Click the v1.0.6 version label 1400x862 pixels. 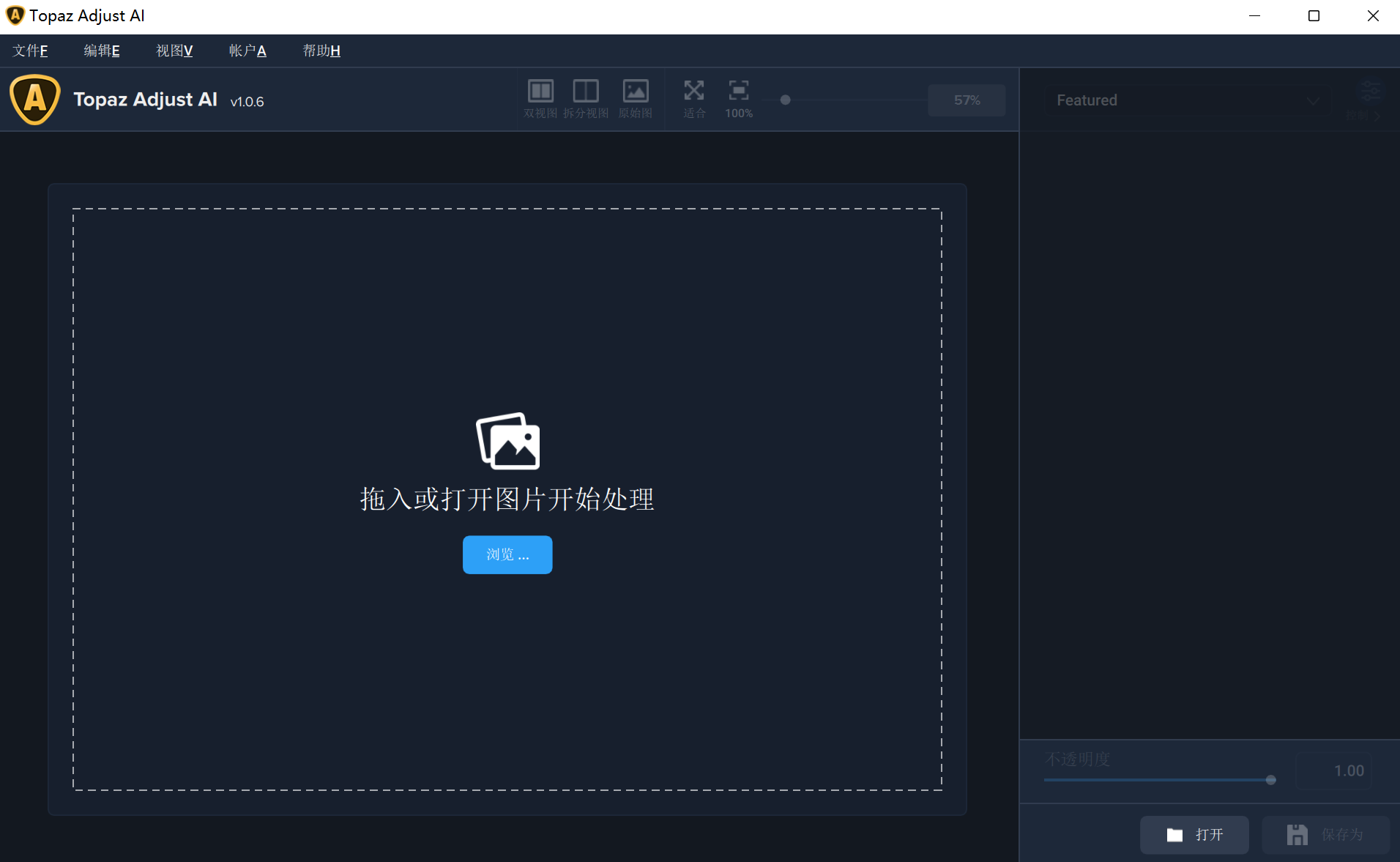[247, 102]
